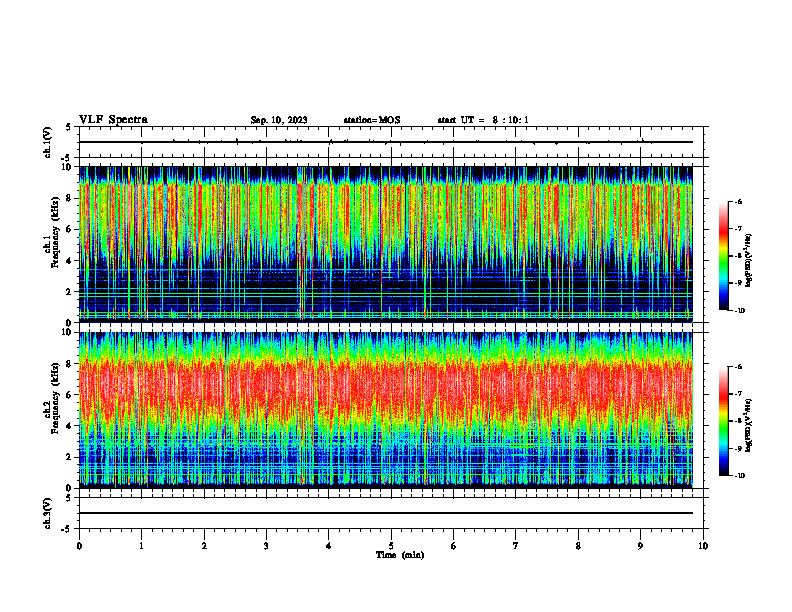The height and width of the screenshot is (612, 792).
Task: Click time axis tick label "0"
Action: point(79,546)
